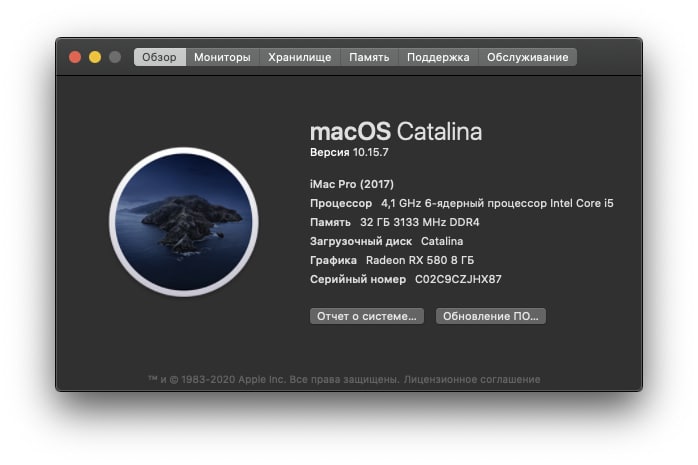Select the serial number C02C9CZJHX87
The width and height of the screenshot is (698, 465).
458,279
